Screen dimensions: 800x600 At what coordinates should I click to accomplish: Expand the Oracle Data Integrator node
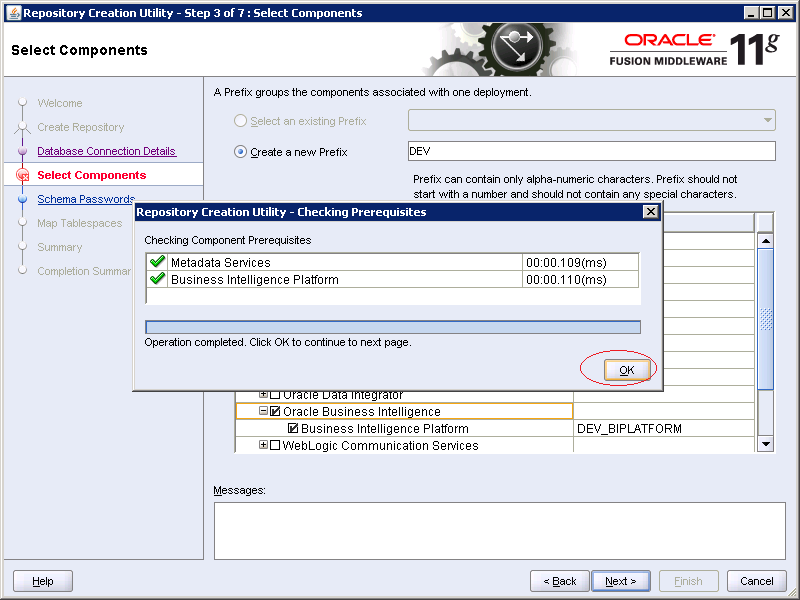point(263,394)
